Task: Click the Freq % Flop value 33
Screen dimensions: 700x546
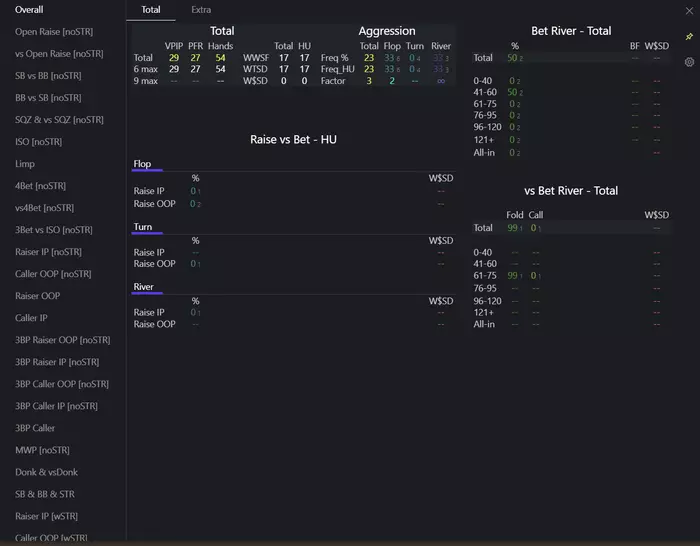Action: (389, 58)
